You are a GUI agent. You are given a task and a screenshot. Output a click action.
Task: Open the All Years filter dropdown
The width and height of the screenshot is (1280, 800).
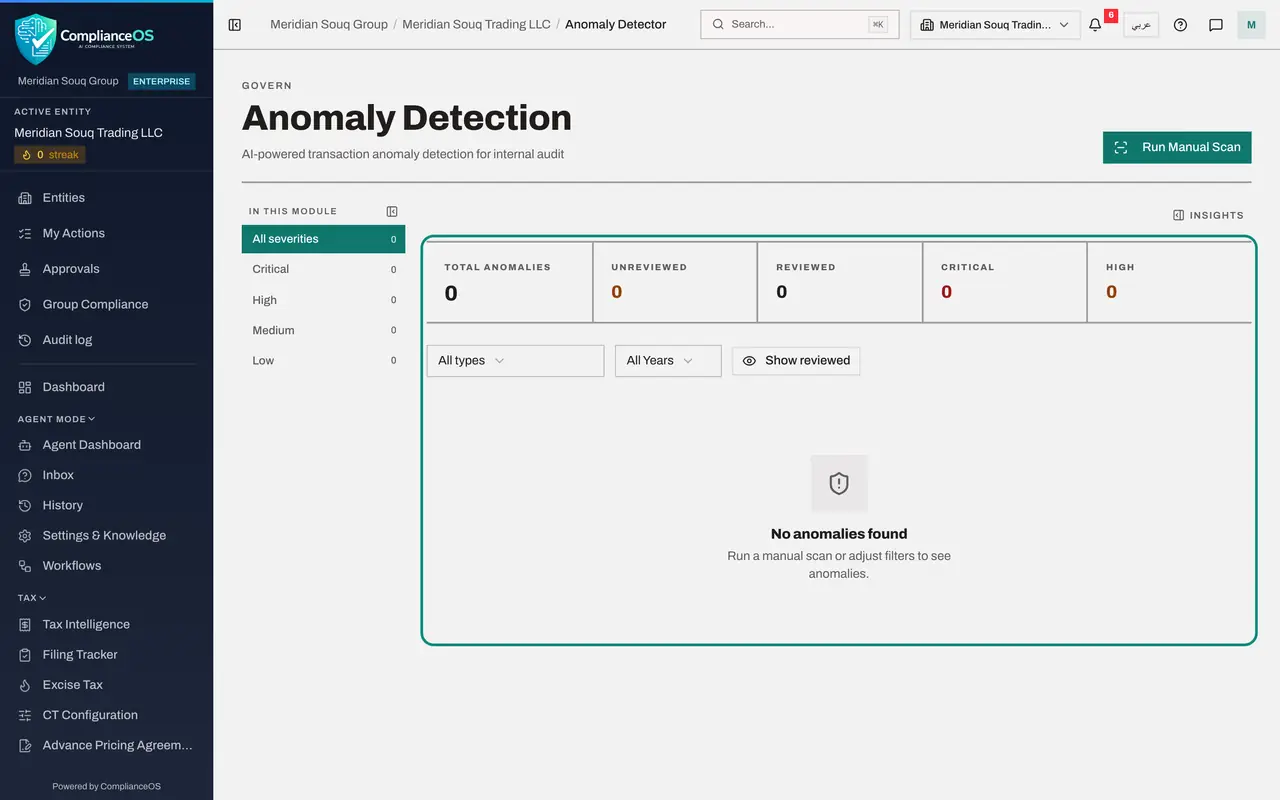tap(668, 361)
